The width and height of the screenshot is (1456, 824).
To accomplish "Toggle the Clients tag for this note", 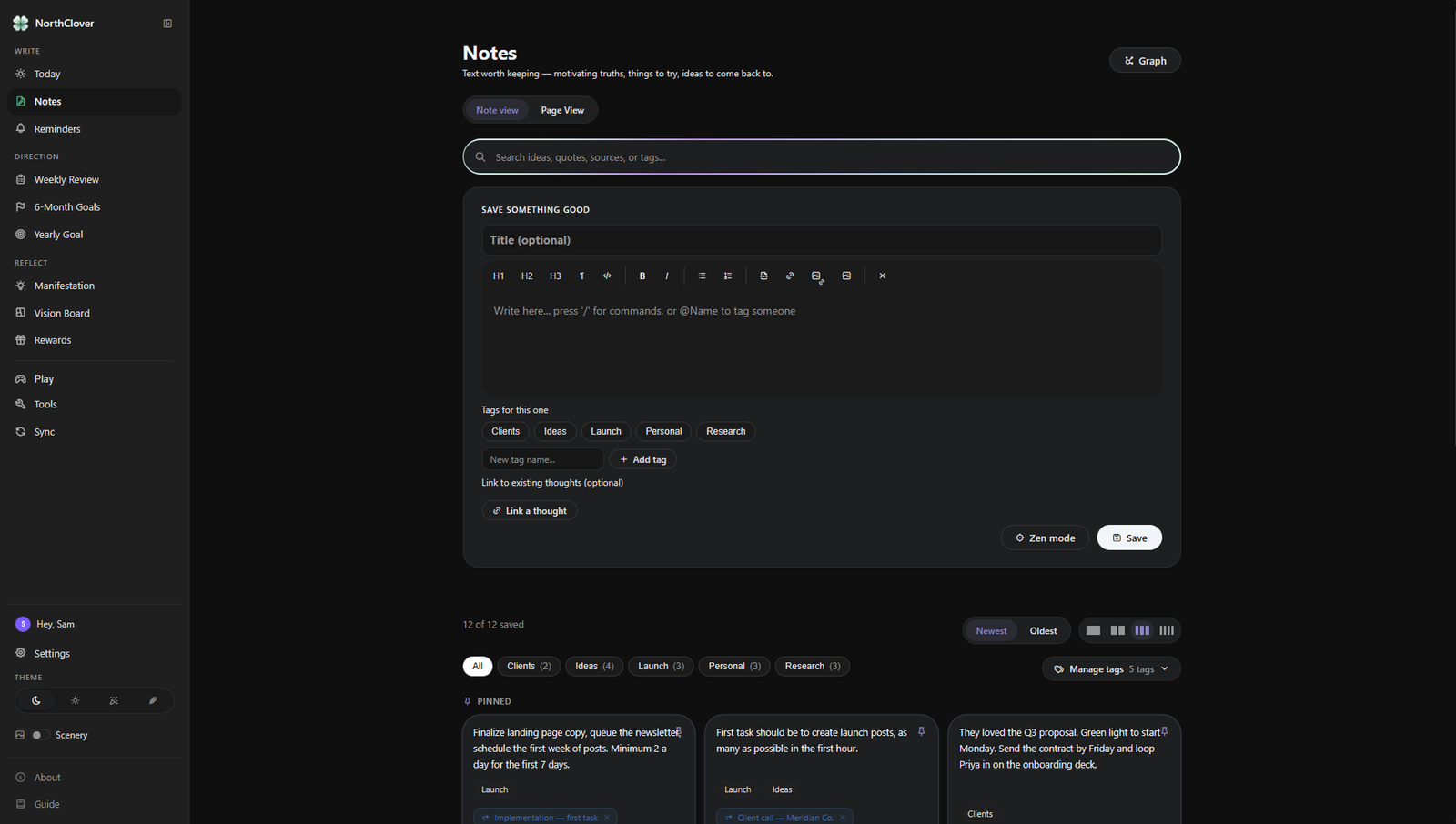I will pyautogui.click(x=505, y=431).
